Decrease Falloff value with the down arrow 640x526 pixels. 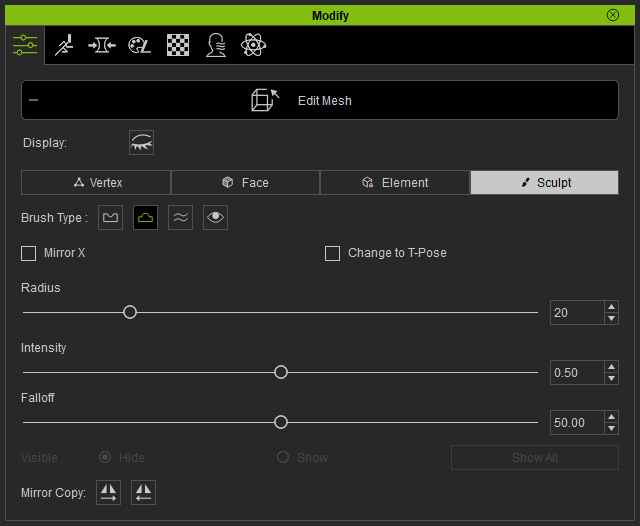click(x=611, y=428)
